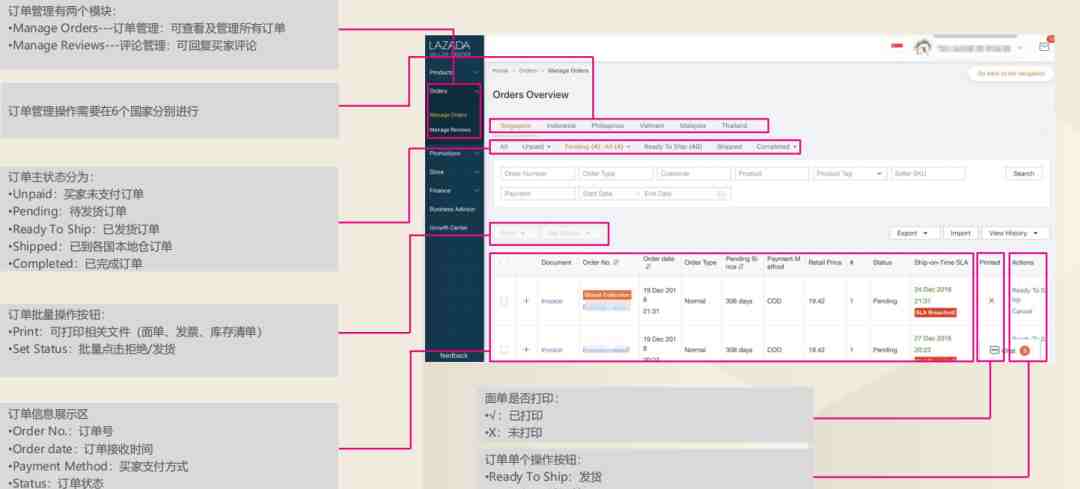Focus the Customer input field
The image size is (1080, 489).
coord(694,174)
